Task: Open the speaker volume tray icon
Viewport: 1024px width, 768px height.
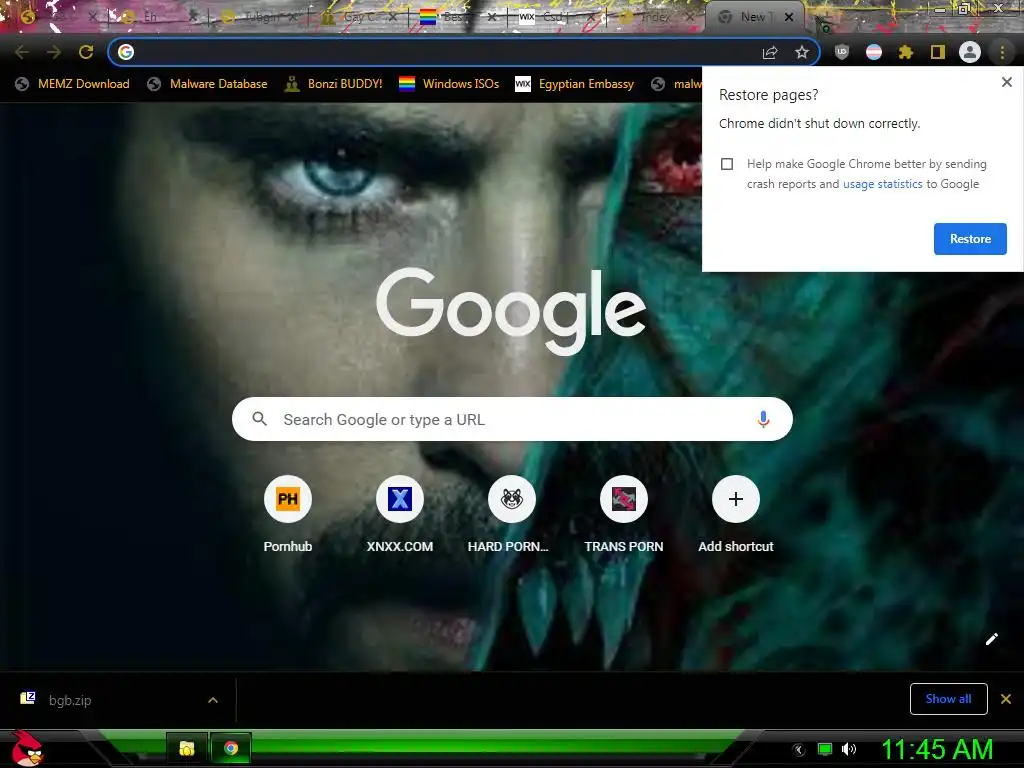Action: tap(849, 749)
